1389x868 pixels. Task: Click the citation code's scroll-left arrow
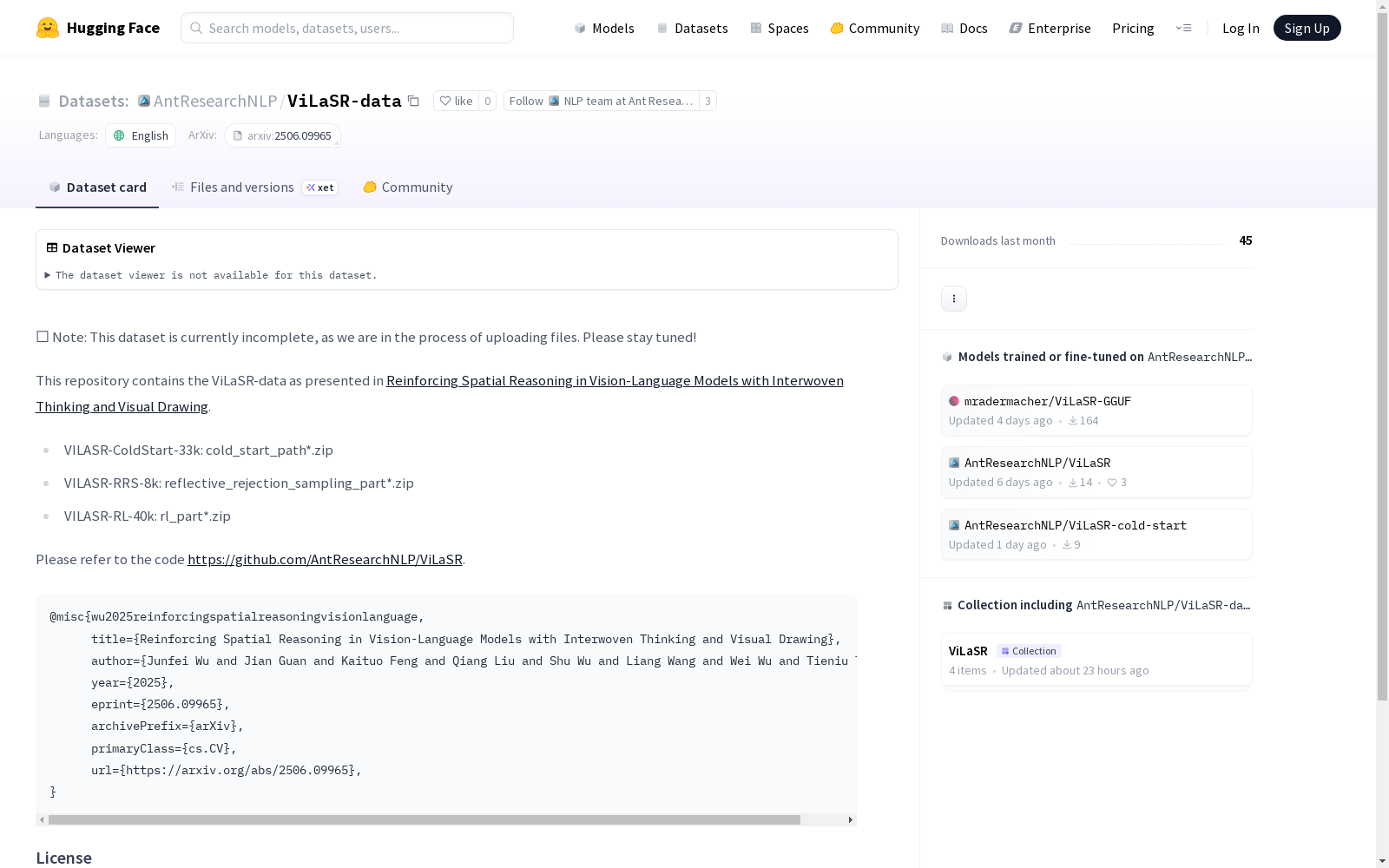[42, 819]
